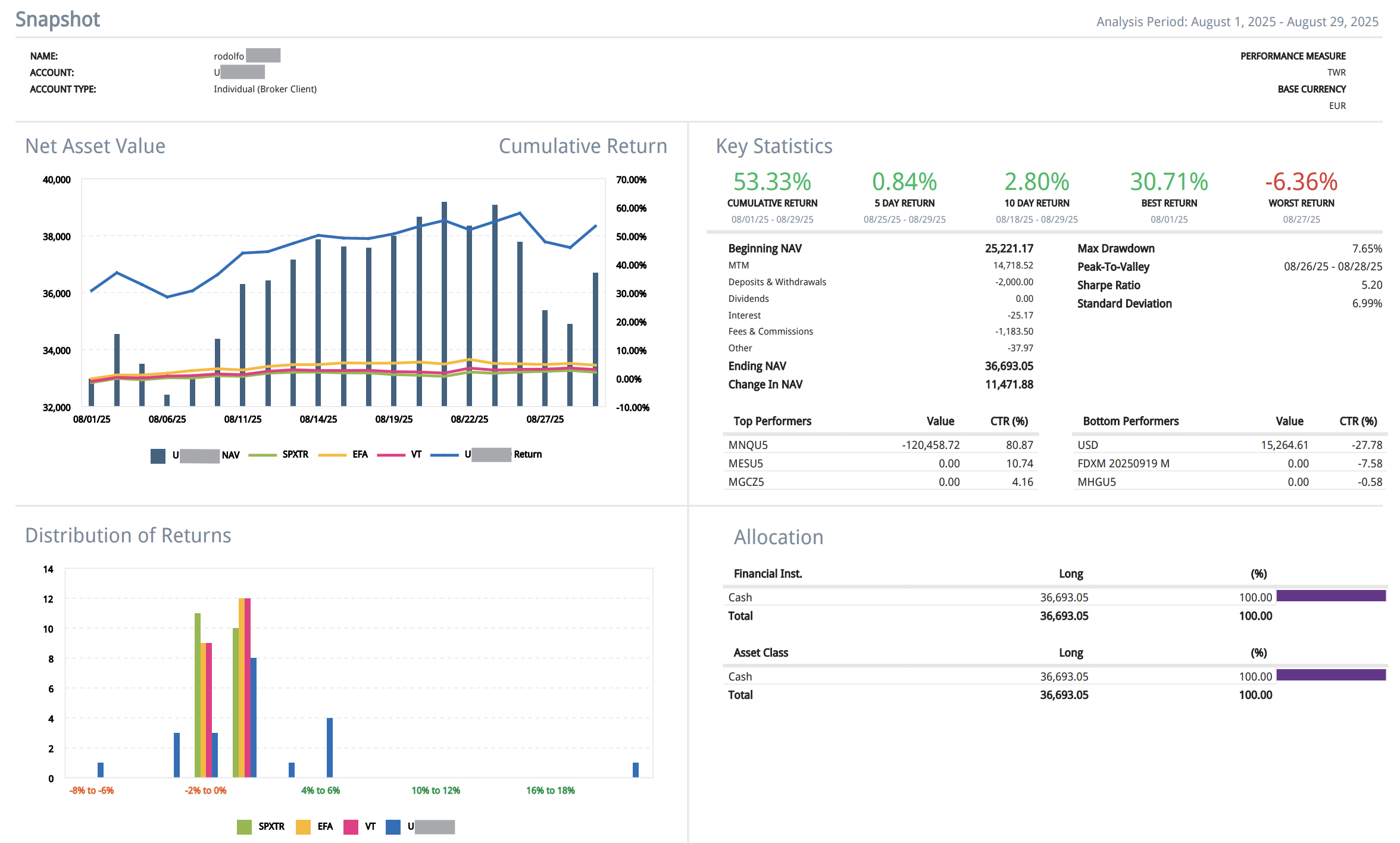The height and width of the screenshot is (843, 1400).
Task: Click the purple Financial Inst. Cash allocation bar
Action: coord(1331,596)
